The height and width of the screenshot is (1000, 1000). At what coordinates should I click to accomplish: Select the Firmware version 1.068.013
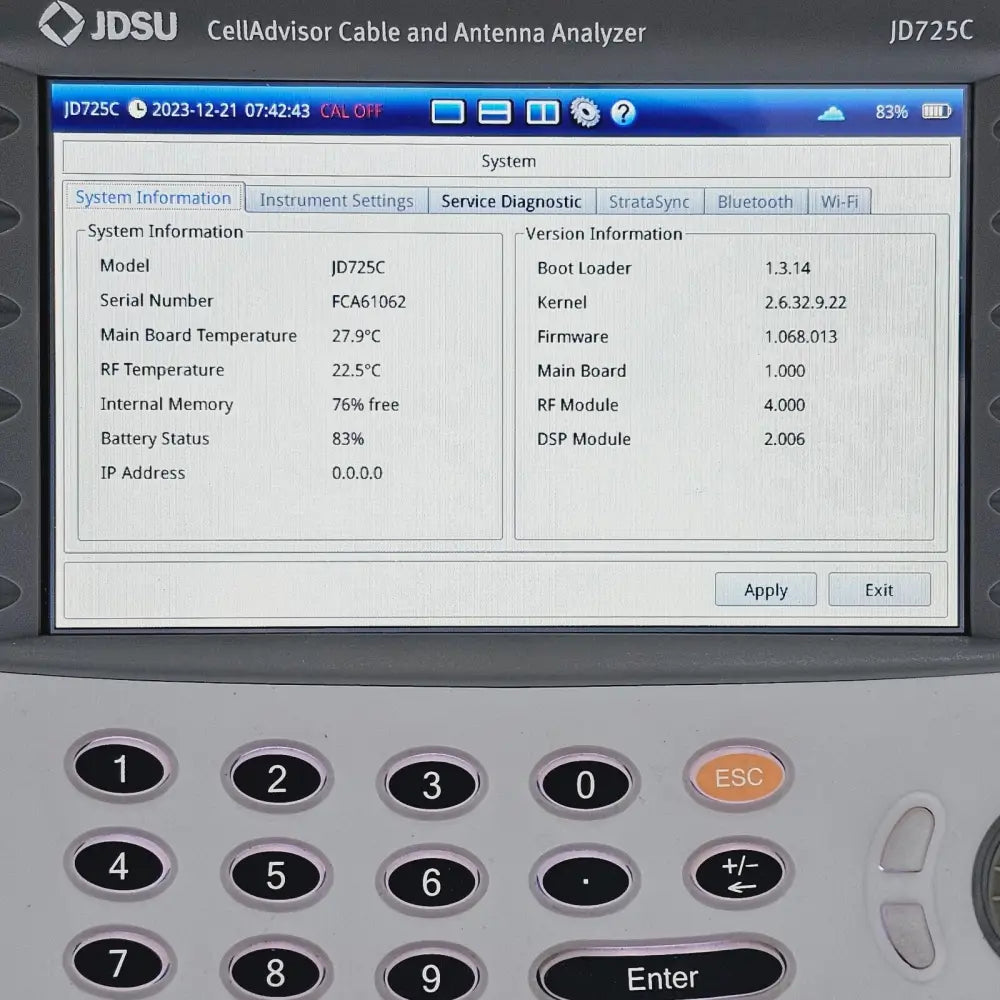[801, 336]
